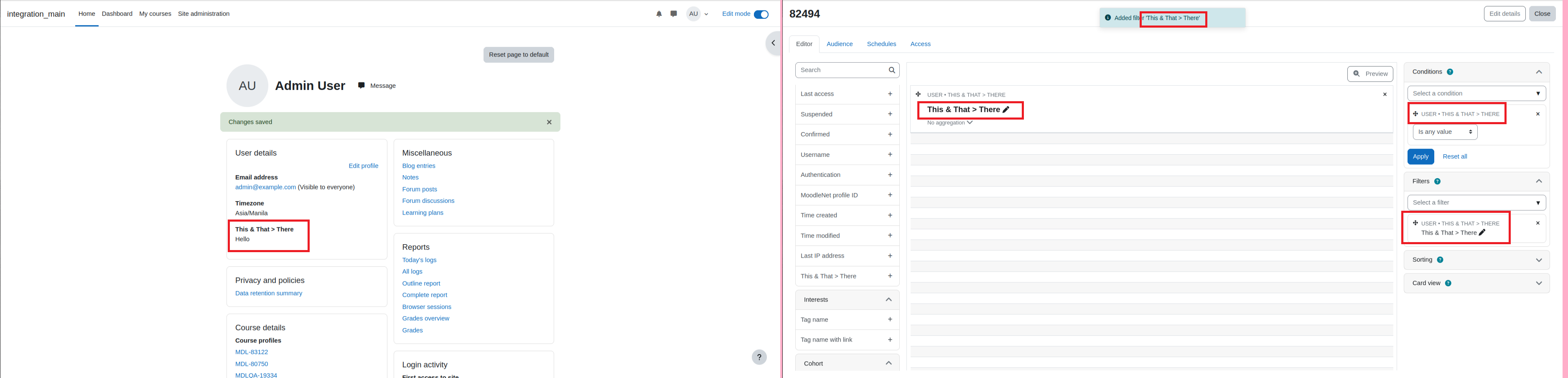Expand the Sorting panel

pyautogui.click(x=1539, y=261)
